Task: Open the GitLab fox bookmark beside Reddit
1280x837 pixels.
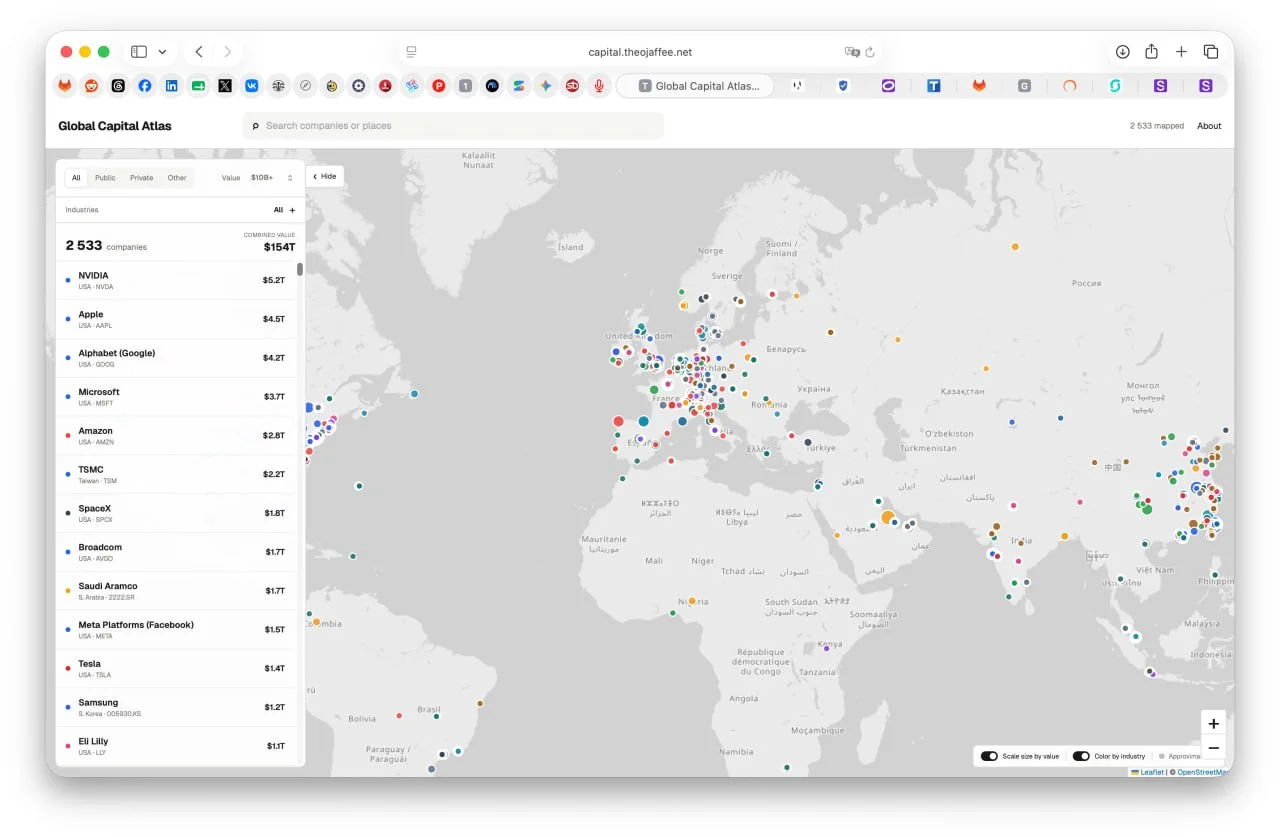Action: pos(65,86)
